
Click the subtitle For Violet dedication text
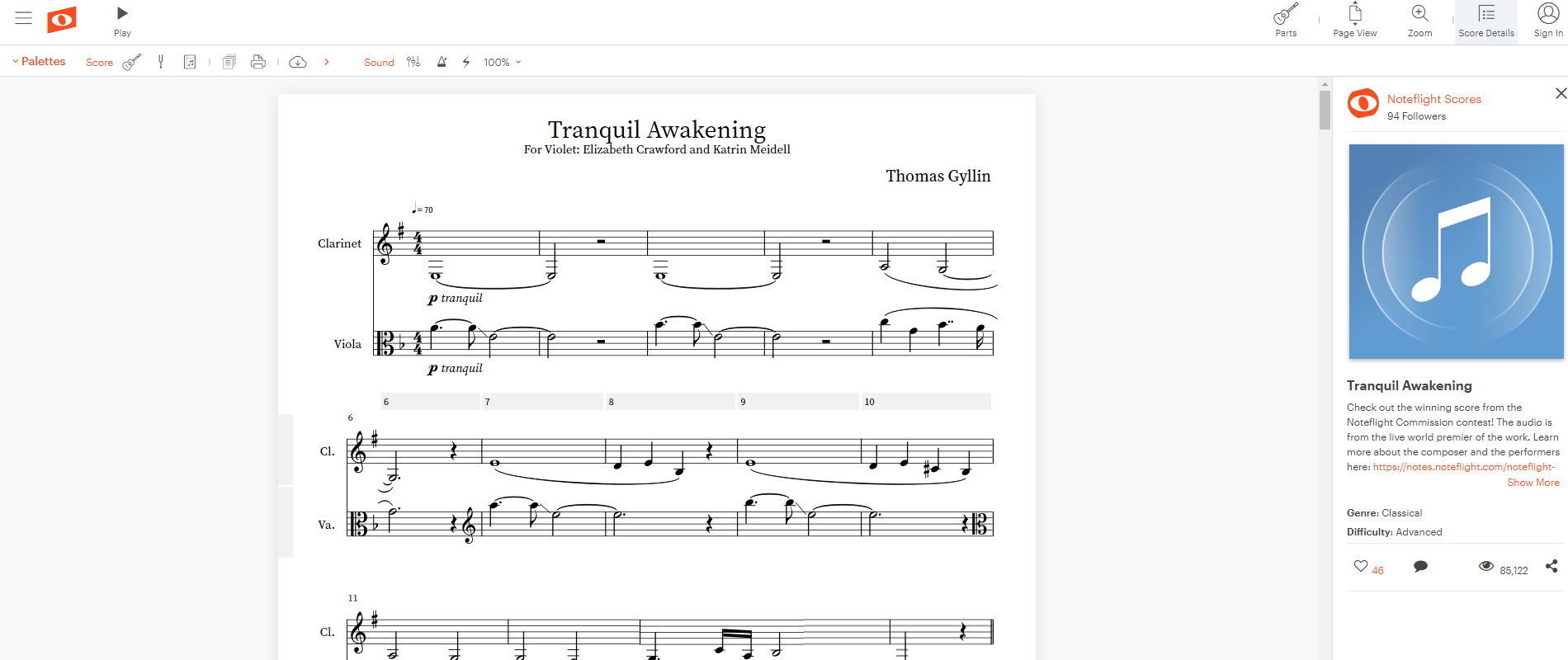tap(657, 149)
